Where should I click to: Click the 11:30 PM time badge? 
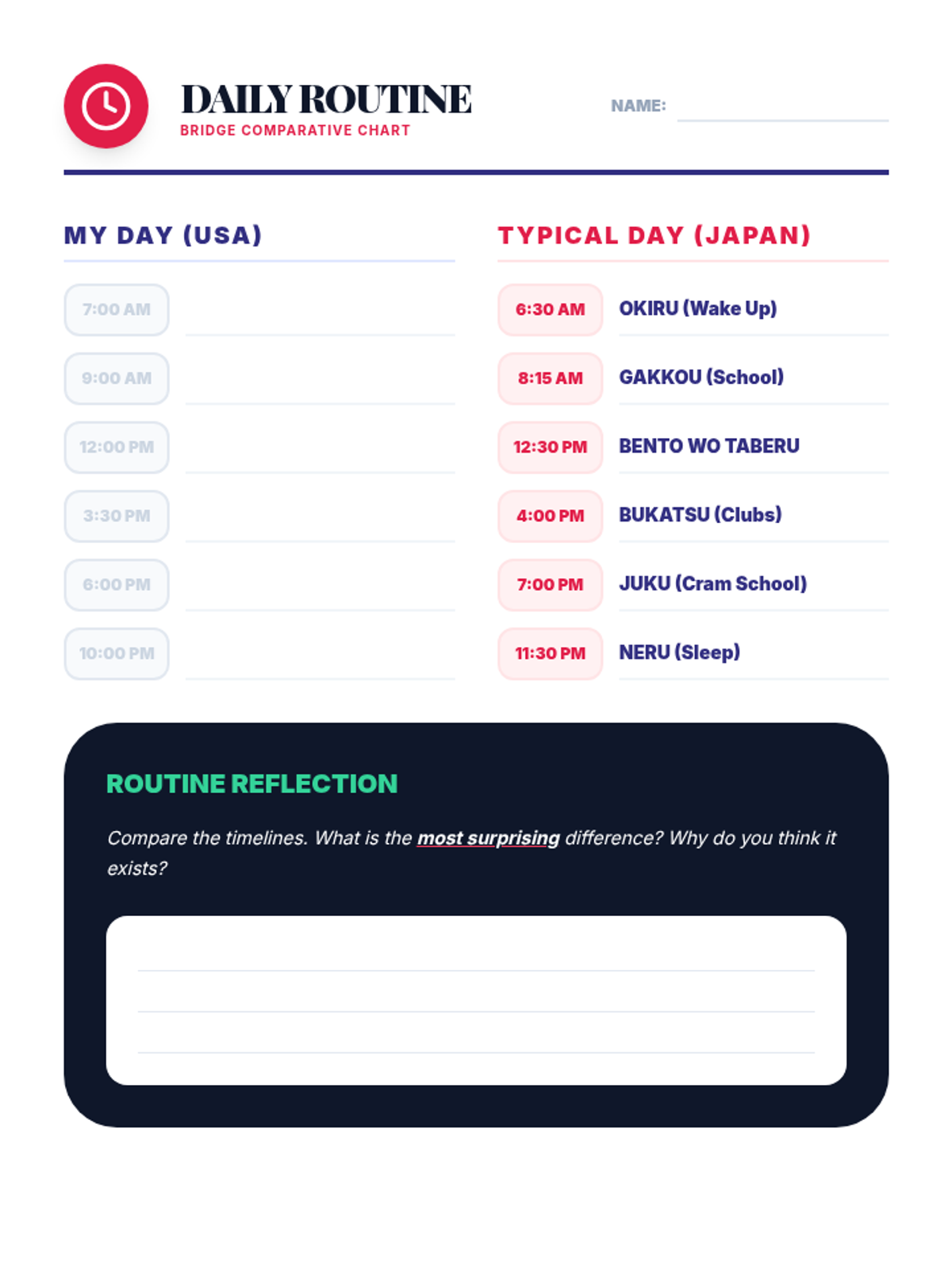pos(550,653)
